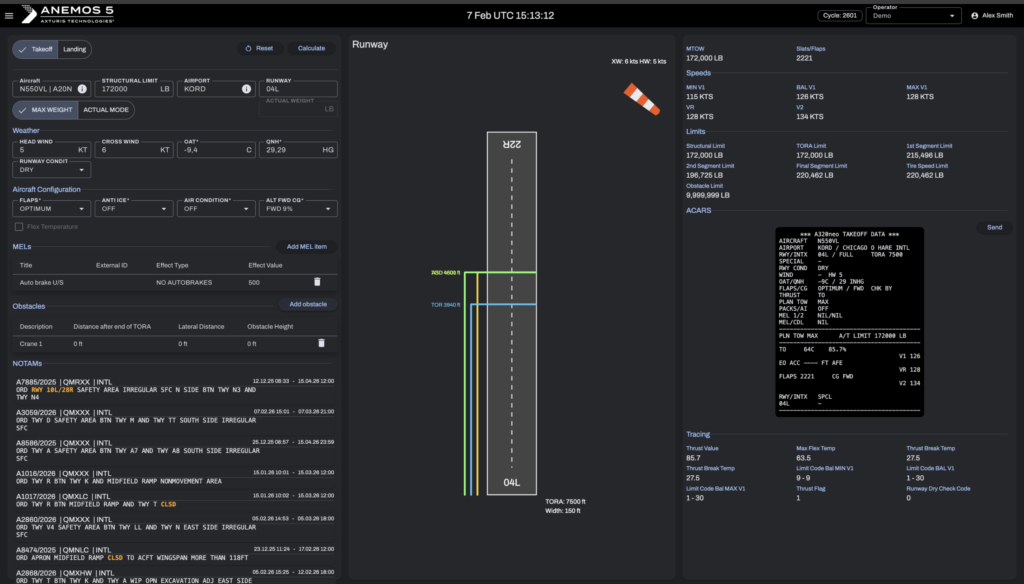Select ACTUAL MODE weight option

click(106, 109)
